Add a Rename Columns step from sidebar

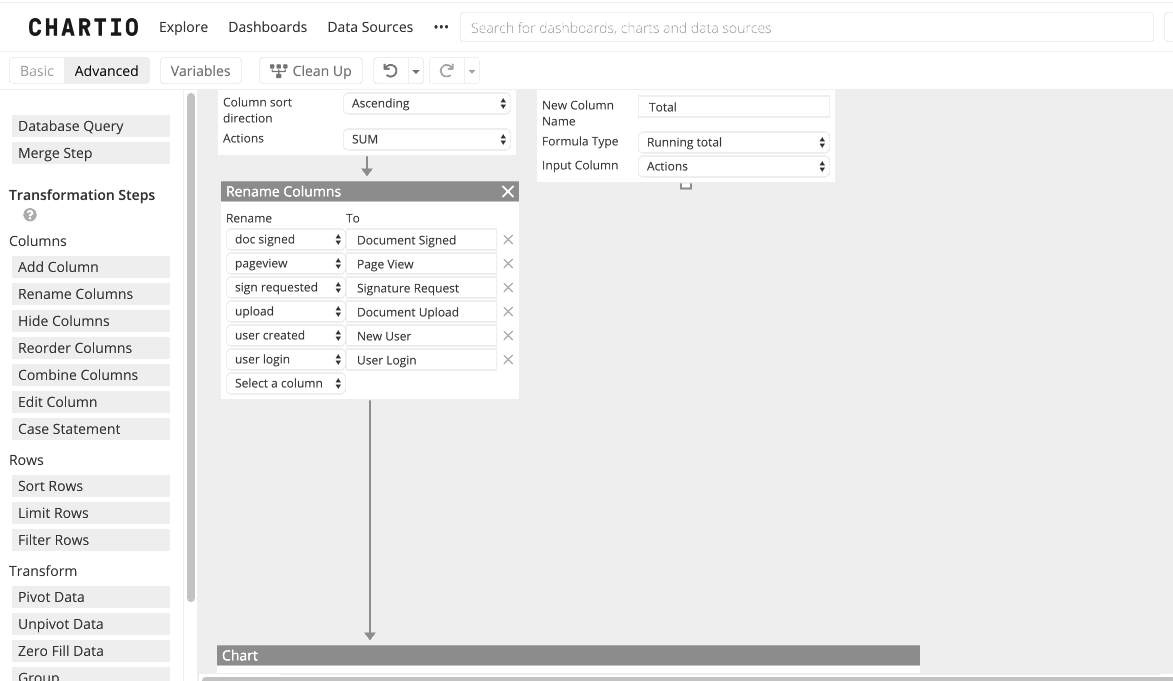point(91,293)
